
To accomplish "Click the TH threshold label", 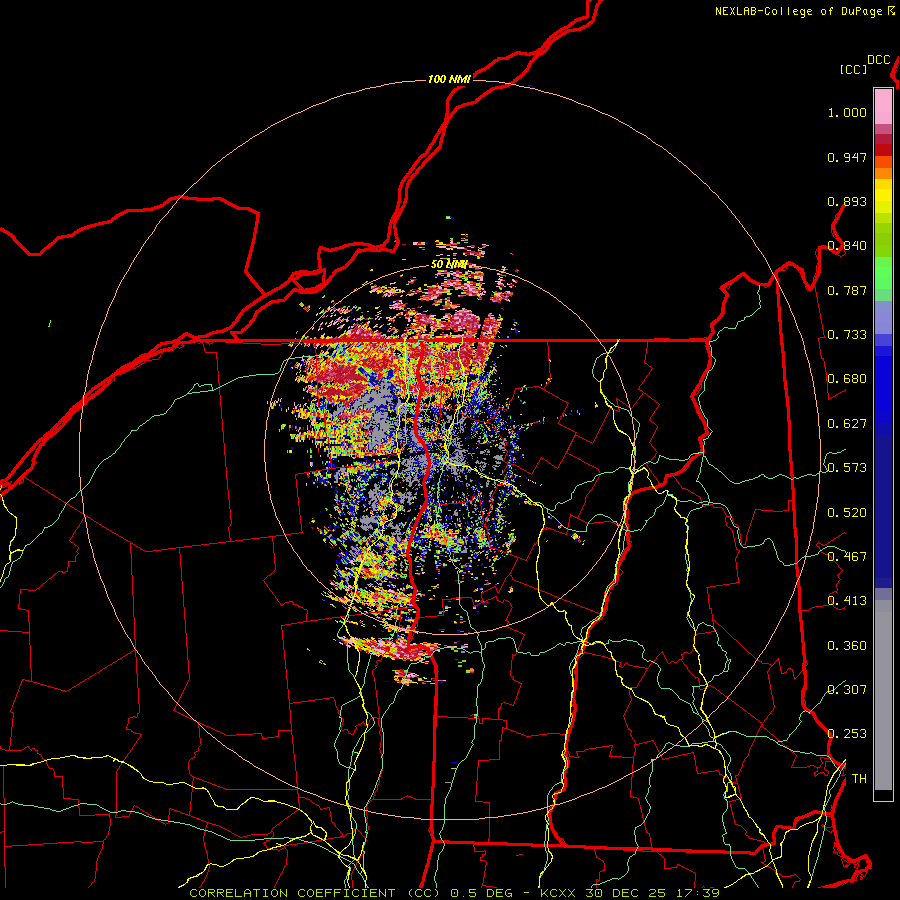I will click(859, 779).
